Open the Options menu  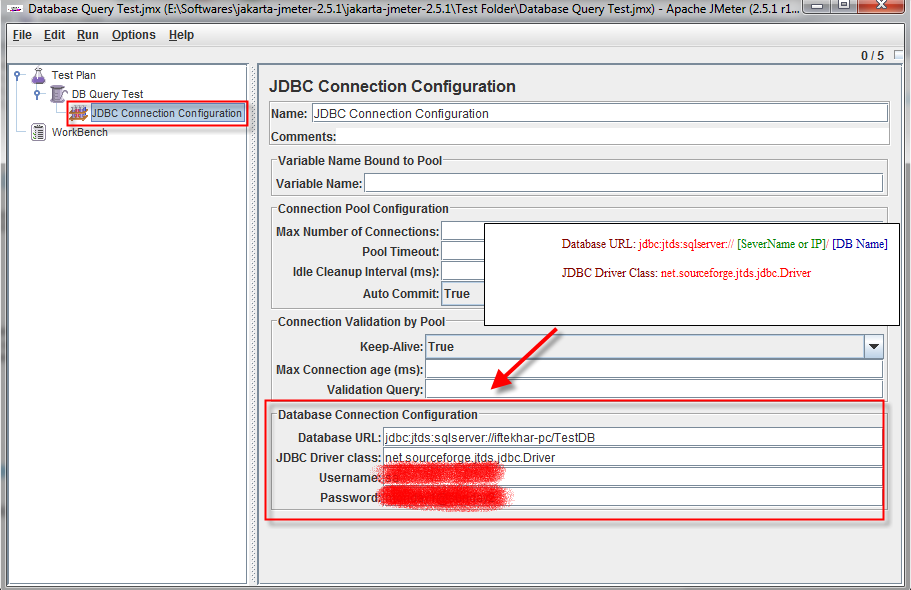[134, 35]
